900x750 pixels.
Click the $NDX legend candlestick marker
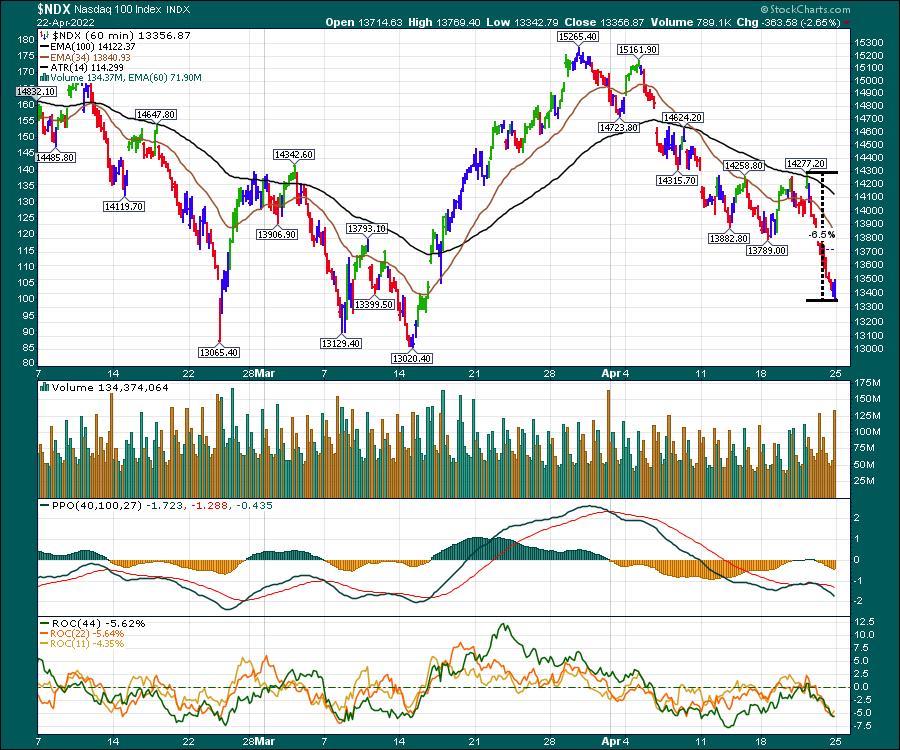(43, 34)
